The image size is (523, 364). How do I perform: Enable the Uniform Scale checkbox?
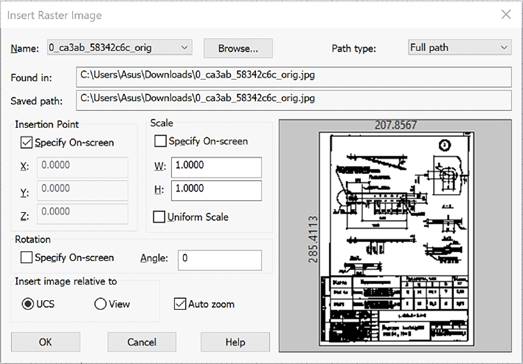pyautogui.click(x=159, y=217)
